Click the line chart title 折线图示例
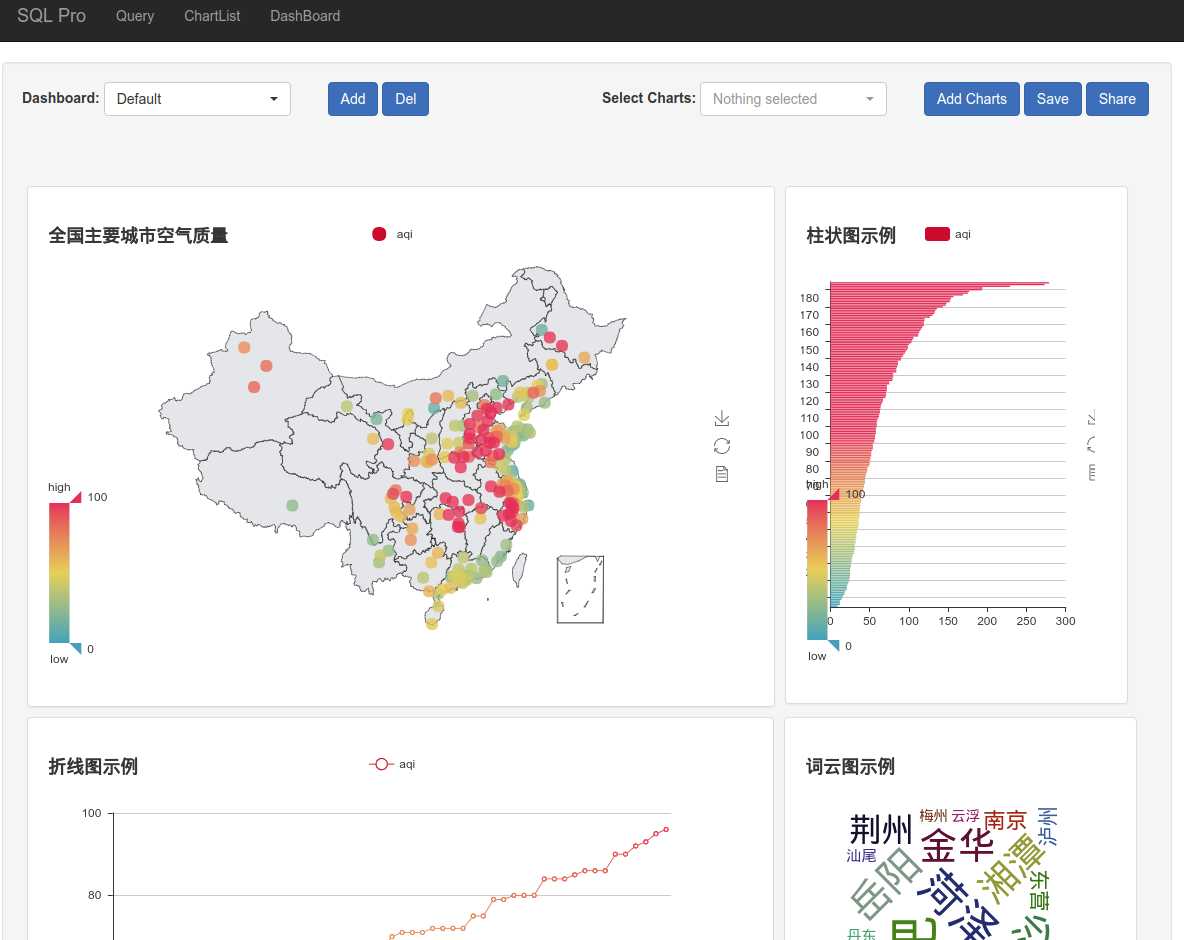 93,766
